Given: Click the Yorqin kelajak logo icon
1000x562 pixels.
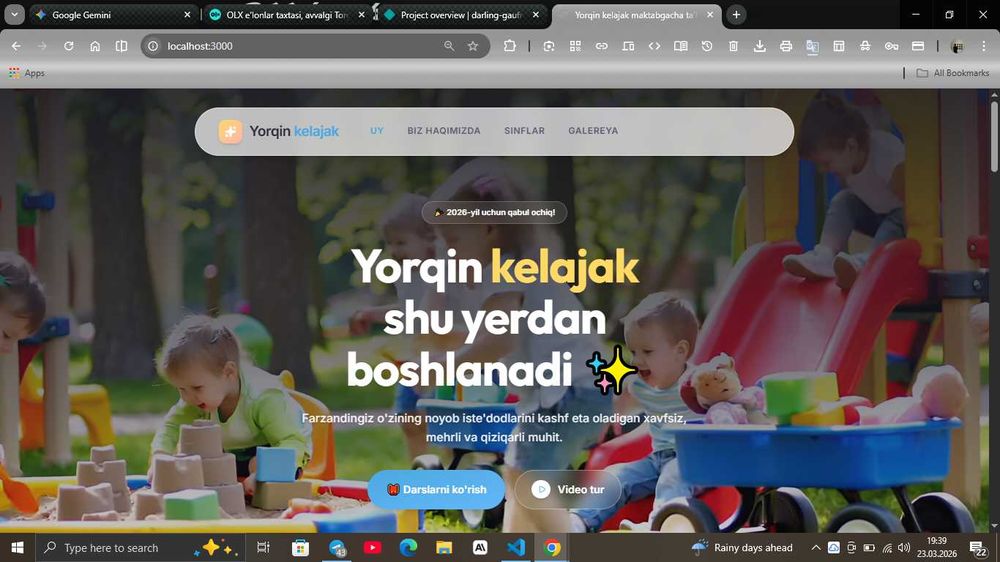Looking at the screenshot, I should point(230,131).
